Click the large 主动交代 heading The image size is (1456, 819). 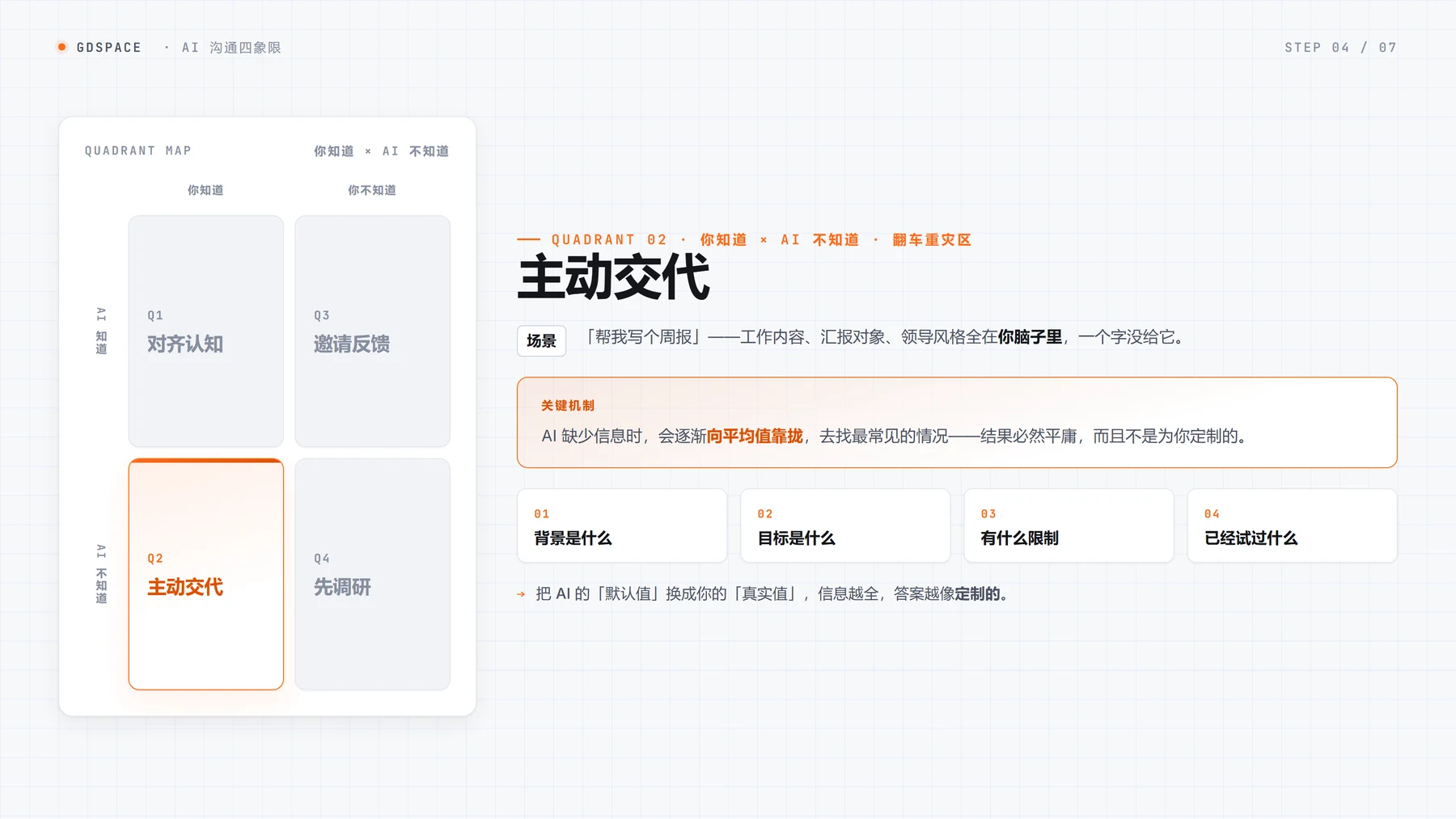[x=614, y=277]
